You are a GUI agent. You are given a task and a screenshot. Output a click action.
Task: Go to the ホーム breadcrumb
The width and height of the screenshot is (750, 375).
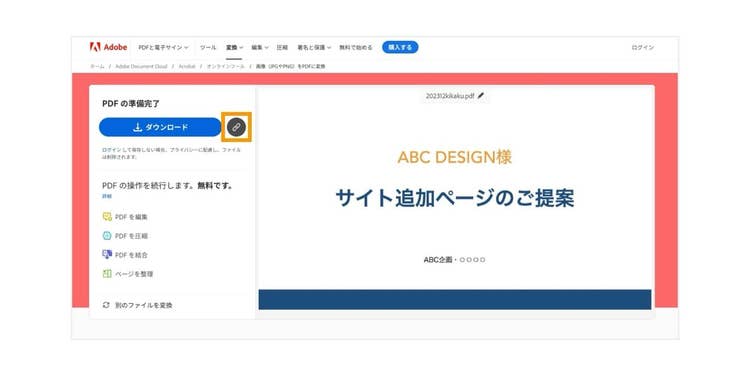point(97,66)
